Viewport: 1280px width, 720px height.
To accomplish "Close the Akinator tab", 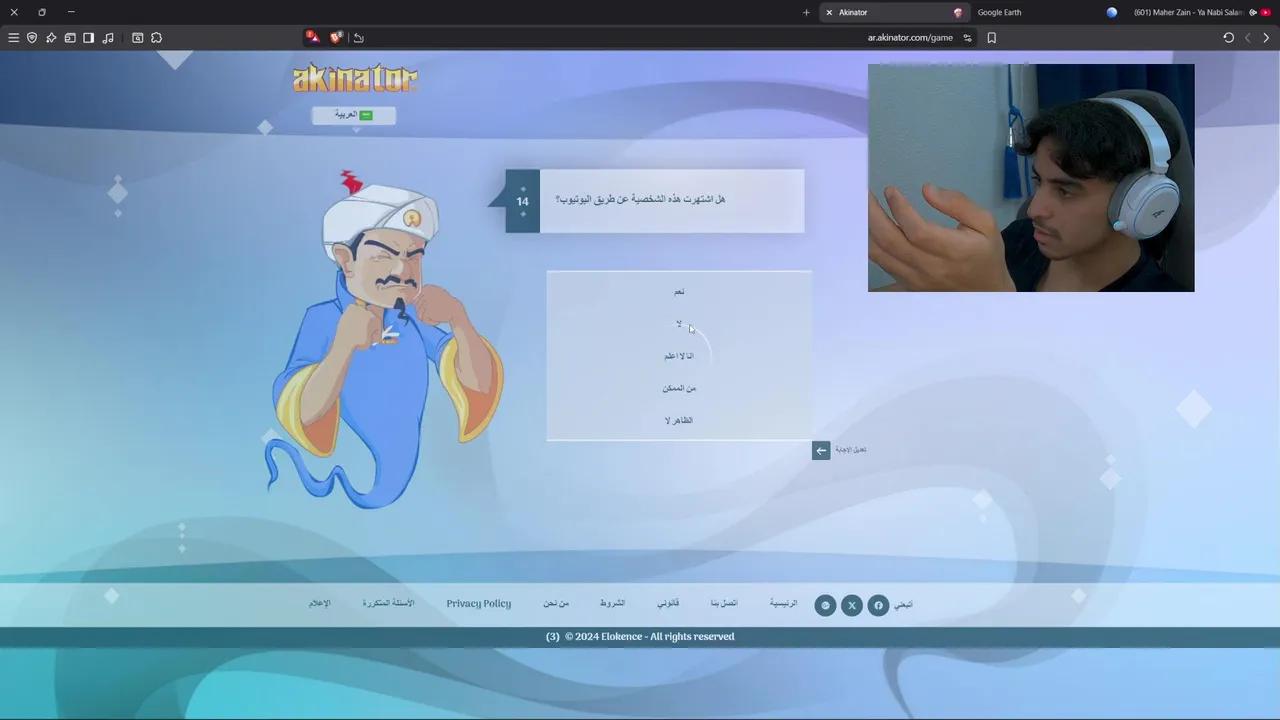I will 829,12.
